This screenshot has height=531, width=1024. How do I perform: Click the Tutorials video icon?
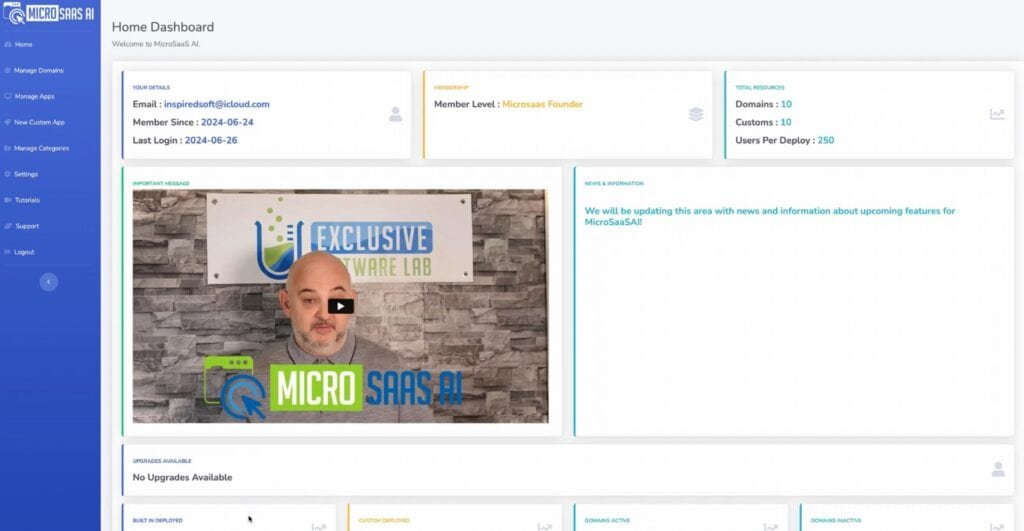[x=8, y=200]
